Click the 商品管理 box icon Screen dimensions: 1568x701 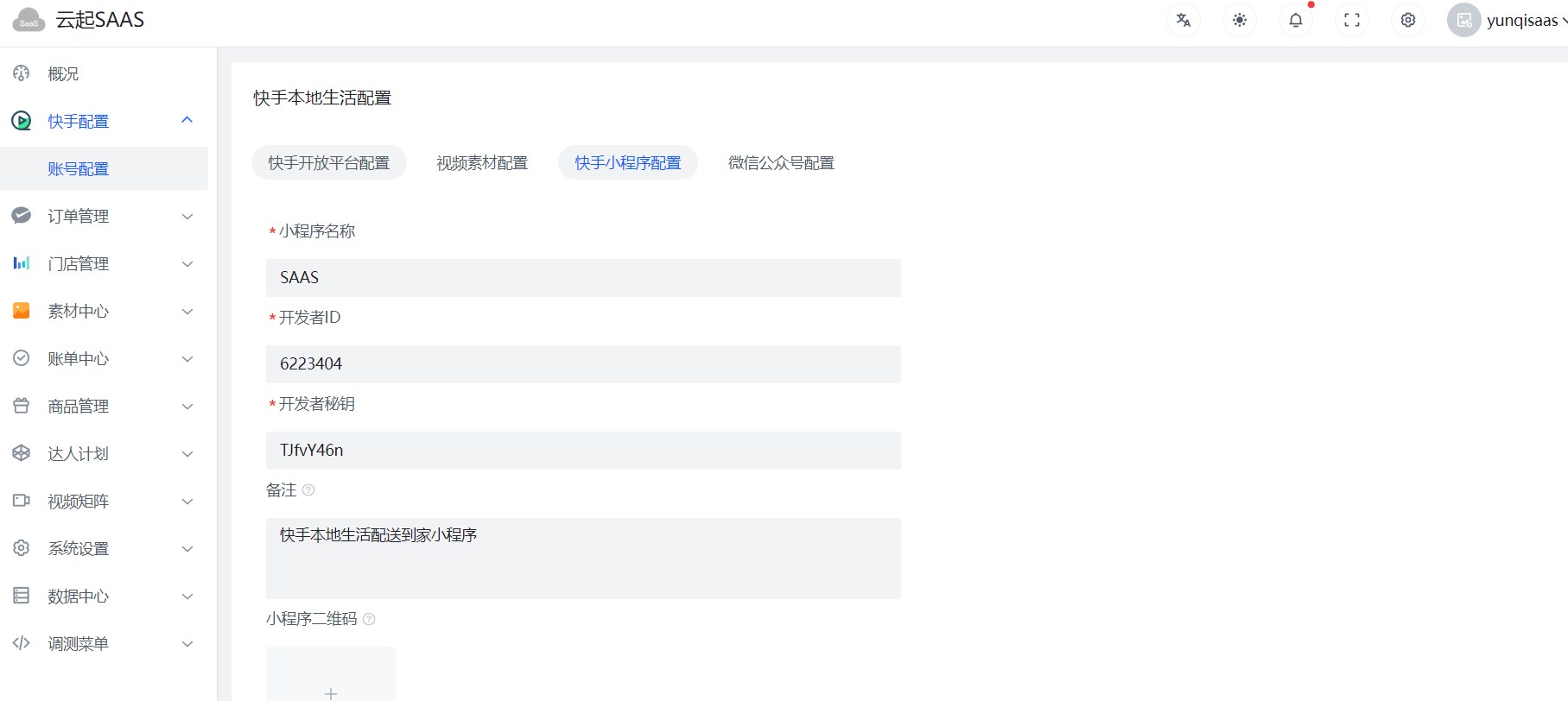click(22, 406)
